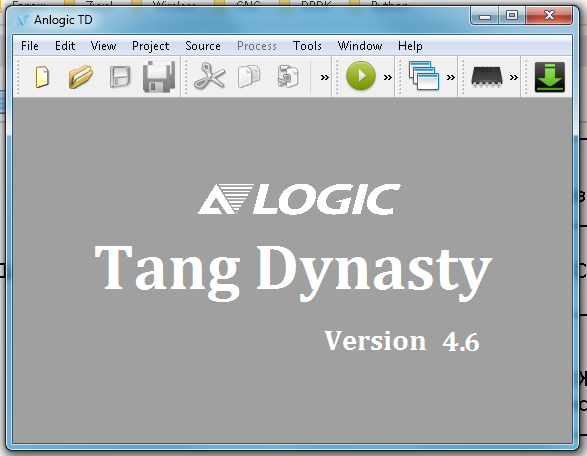The height and width of the screenshot is (456, 587).
Task: Expand overflow chevron next to the play button
Action: pyautogui.click(x=387, y=77)
